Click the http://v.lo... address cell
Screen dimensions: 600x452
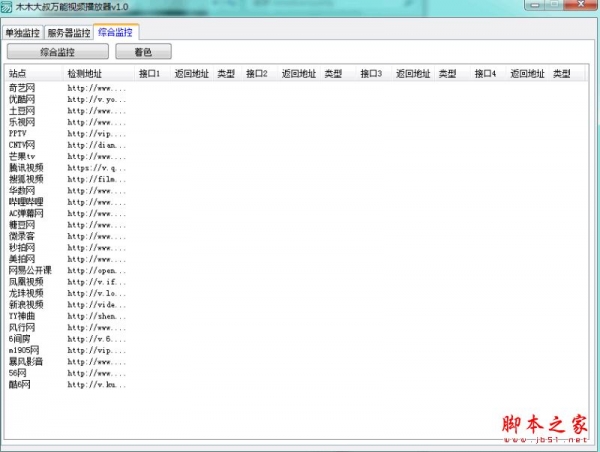pyautogui.click(x=96, y=293)
